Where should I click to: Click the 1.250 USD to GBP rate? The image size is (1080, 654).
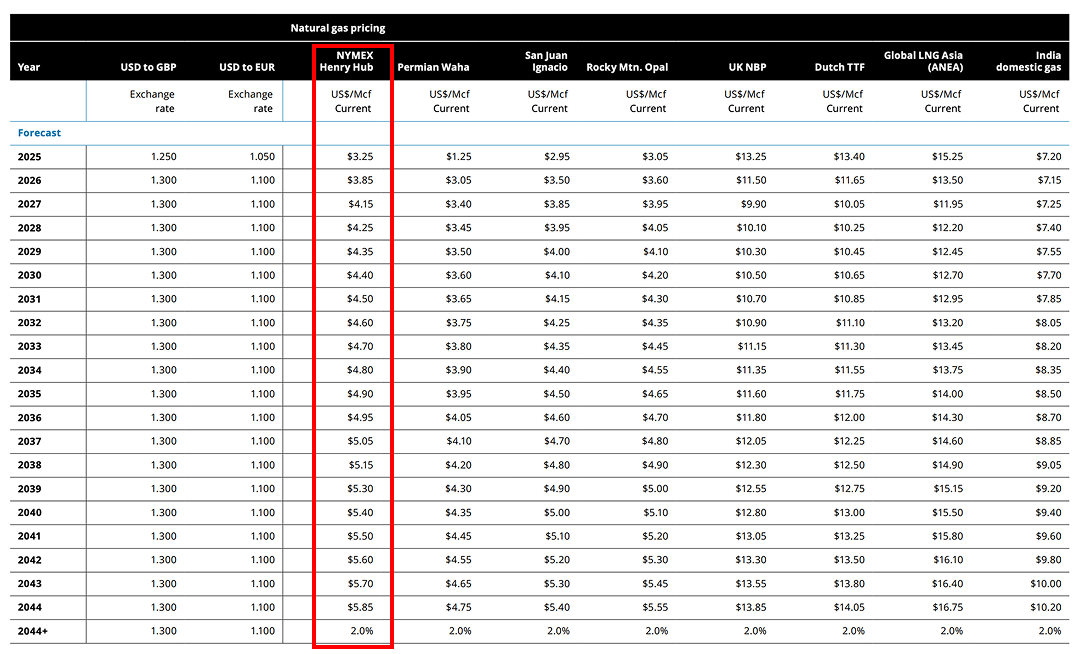tap(163, 157)
